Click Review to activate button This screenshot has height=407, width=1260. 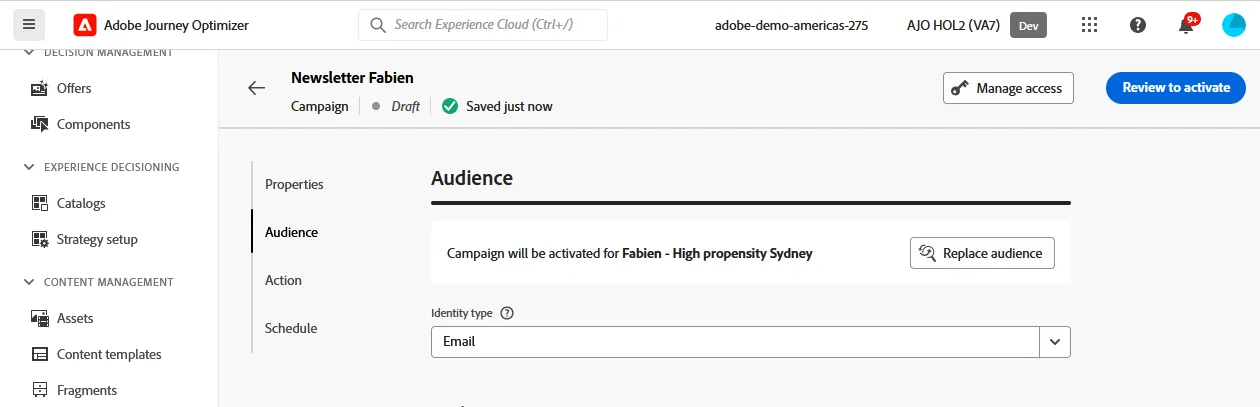(x=1176, y=88)
